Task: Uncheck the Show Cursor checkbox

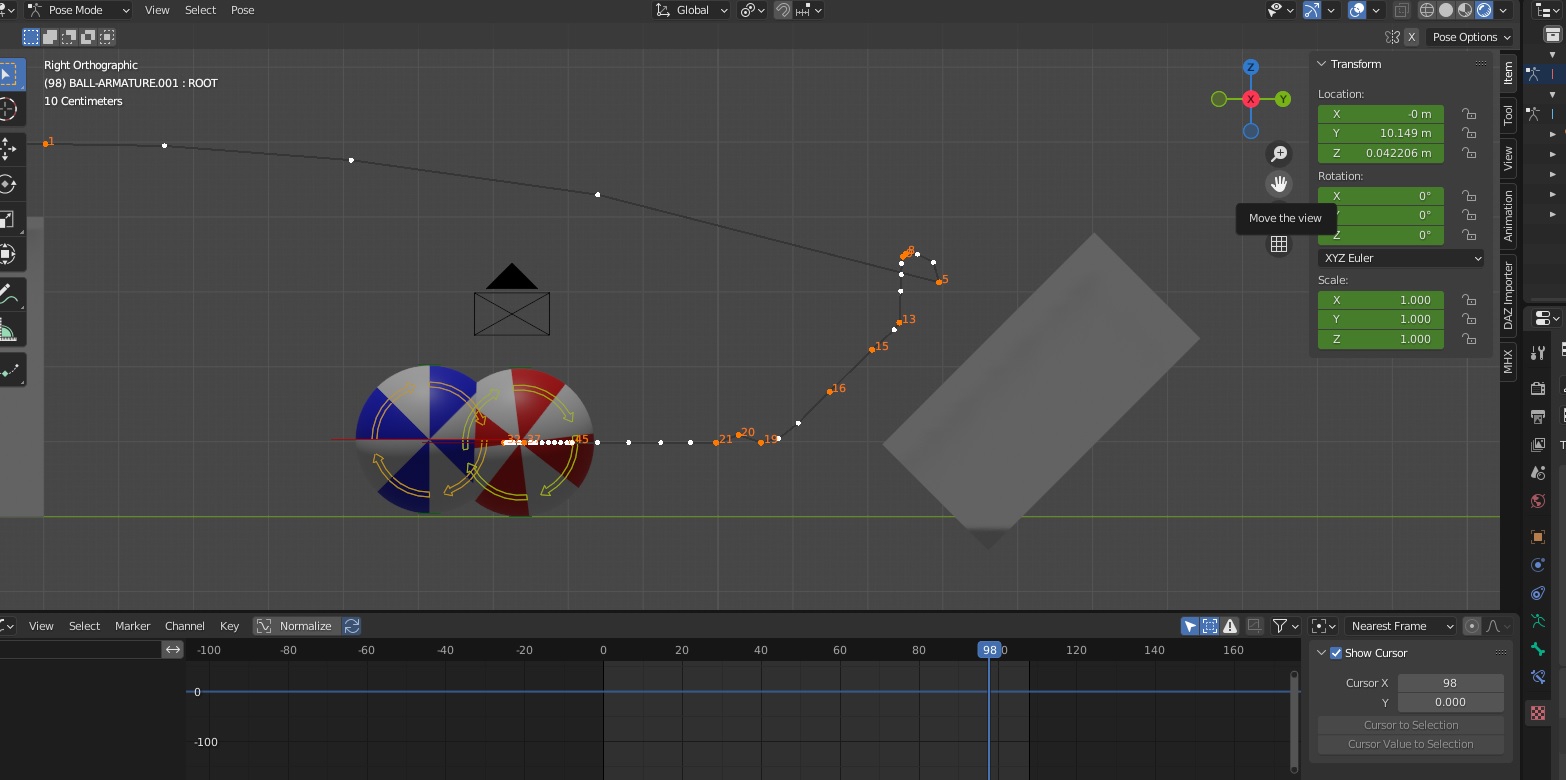Action: point(1336,653)
